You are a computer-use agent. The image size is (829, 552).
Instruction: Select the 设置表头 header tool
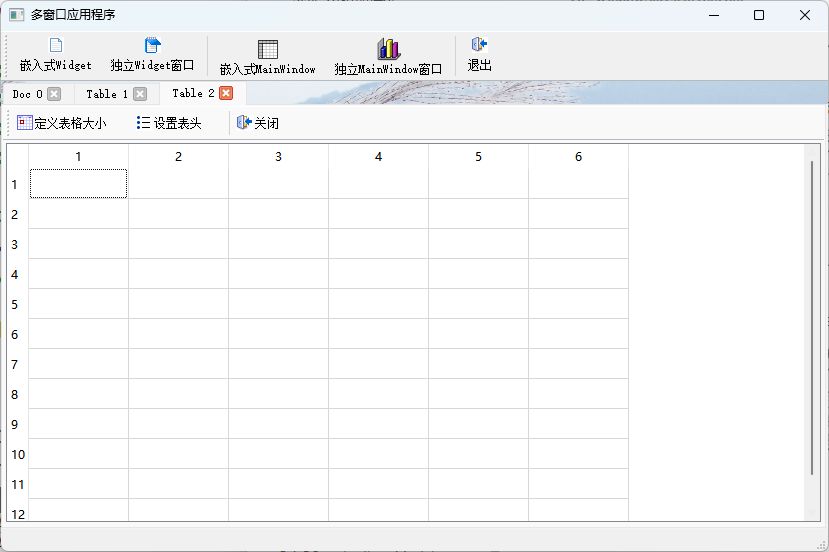[144, 123]
